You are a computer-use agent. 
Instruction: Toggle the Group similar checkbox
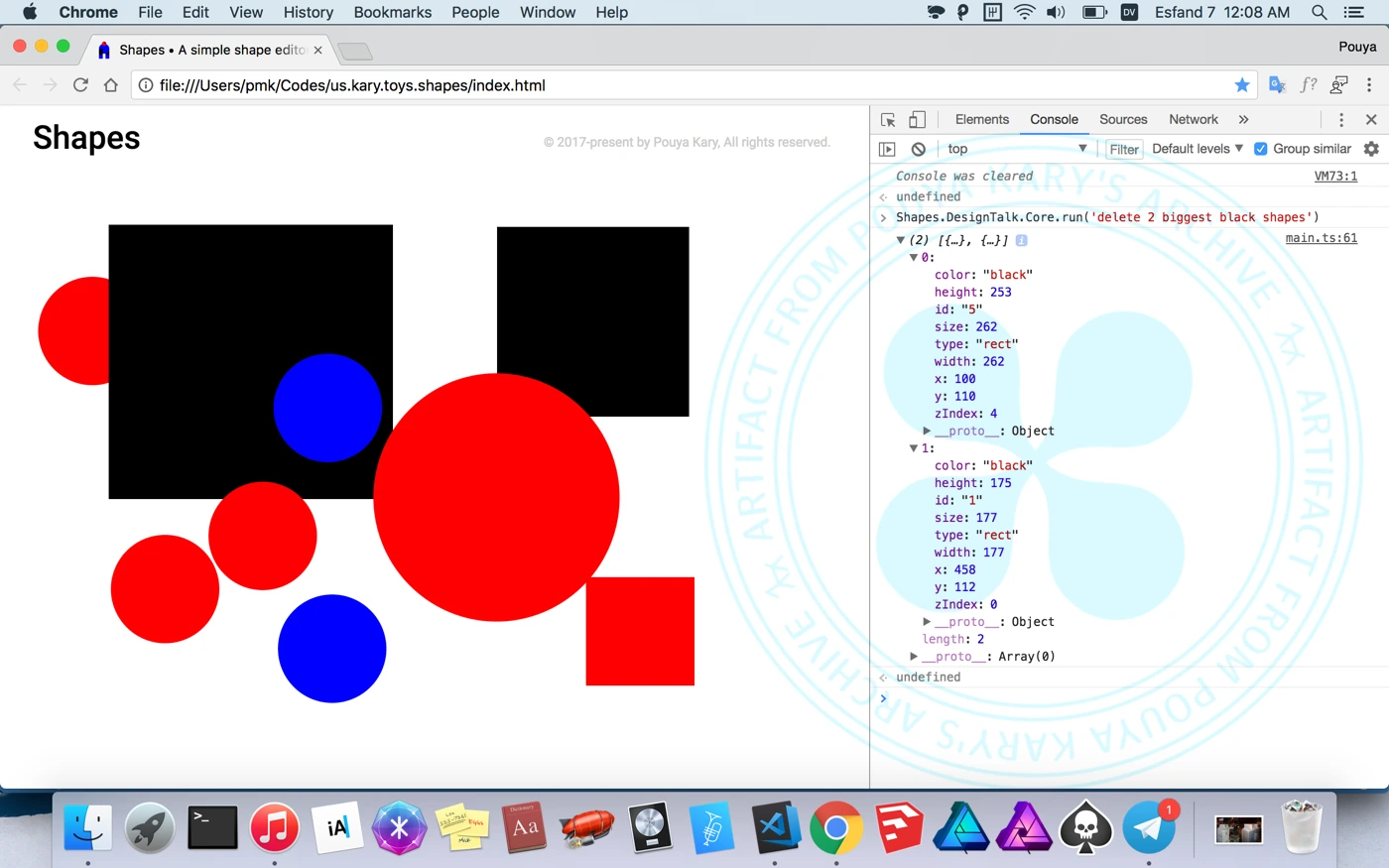pyautogui.click(x=1261, y=149)
